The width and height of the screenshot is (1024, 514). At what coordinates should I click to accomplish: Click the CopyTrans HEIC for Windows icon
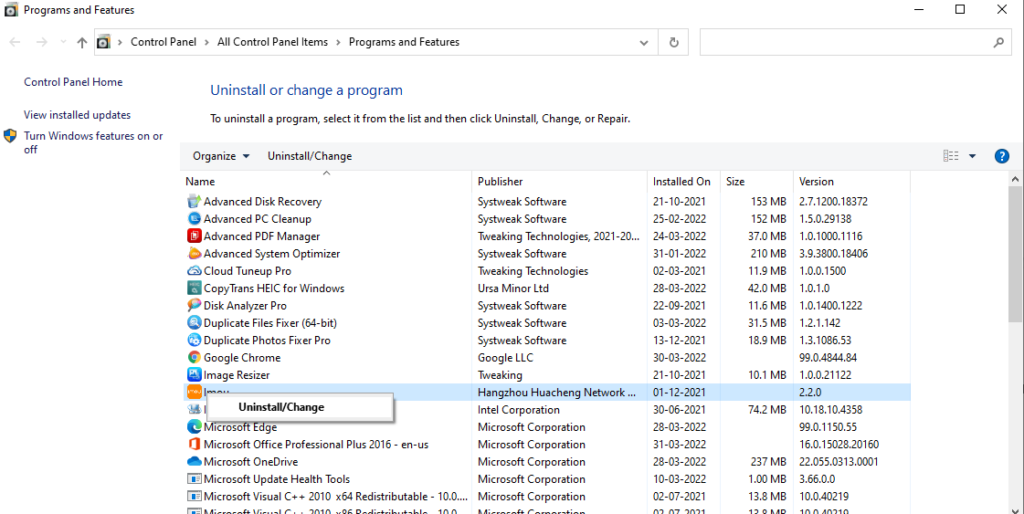pyautogui.click(x=194, y=288)
